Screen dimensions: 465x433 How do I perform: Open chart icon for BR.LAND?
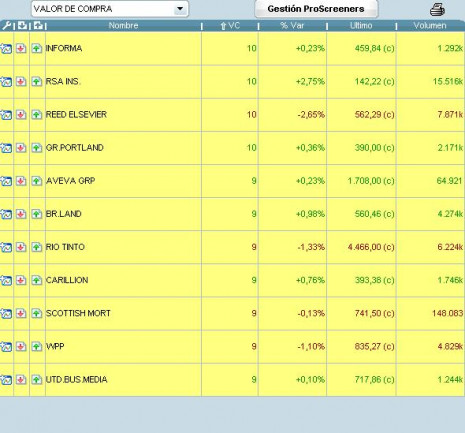coord(6,214)
